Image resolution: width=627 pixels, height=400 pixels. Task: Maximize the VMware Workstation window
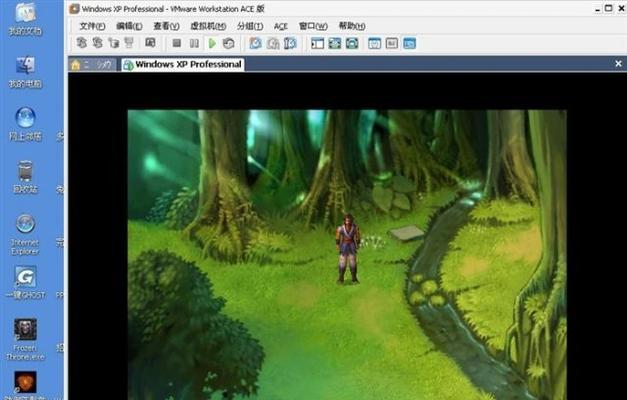(x=609, y=8)
